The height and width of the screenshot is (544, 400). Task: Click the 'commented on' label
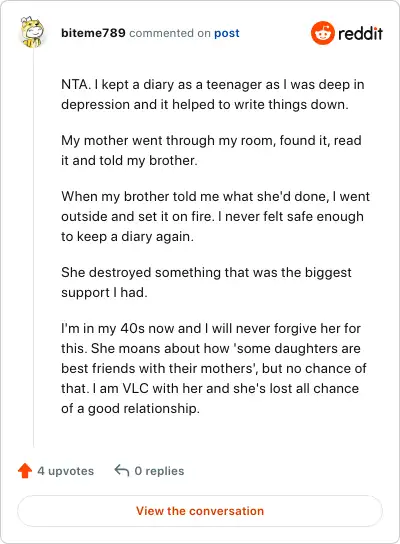[x=170, y=33]
